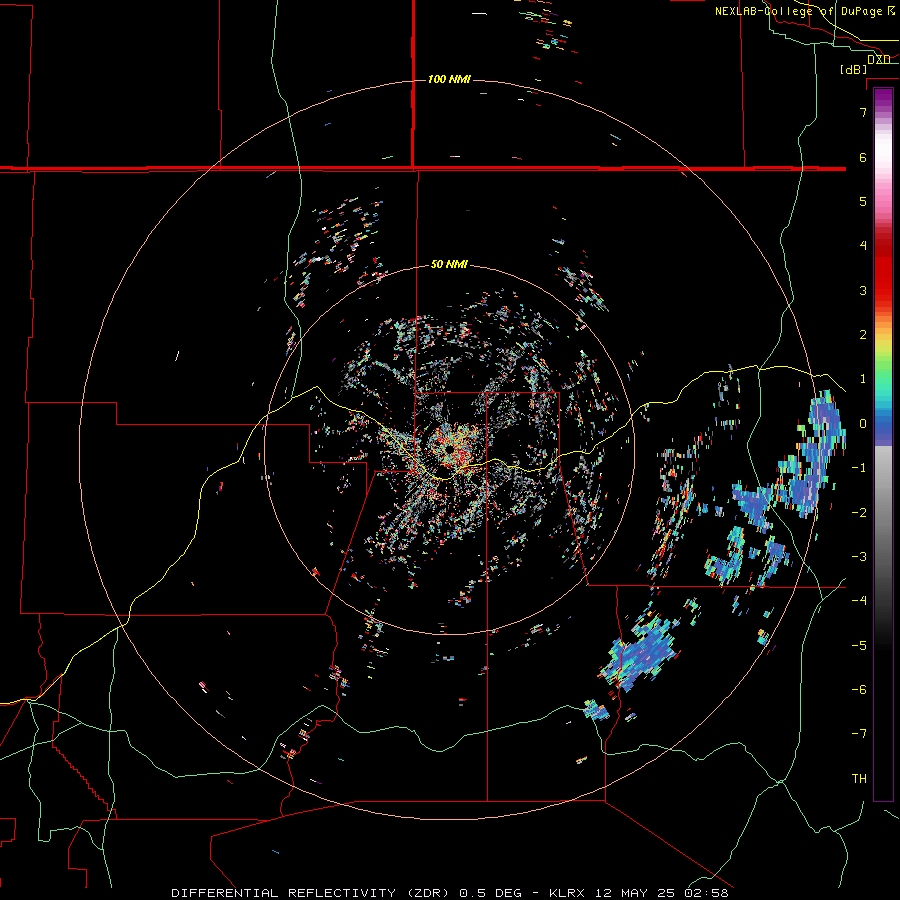Click the -4 scale label
Viewport: 900px width, 900px height.
(859, 600)
